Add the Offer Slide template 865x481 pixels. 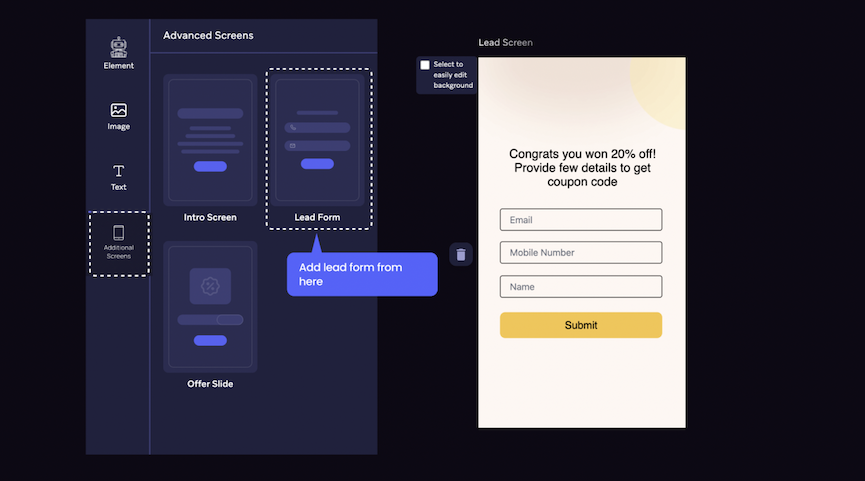pos(210,307)
